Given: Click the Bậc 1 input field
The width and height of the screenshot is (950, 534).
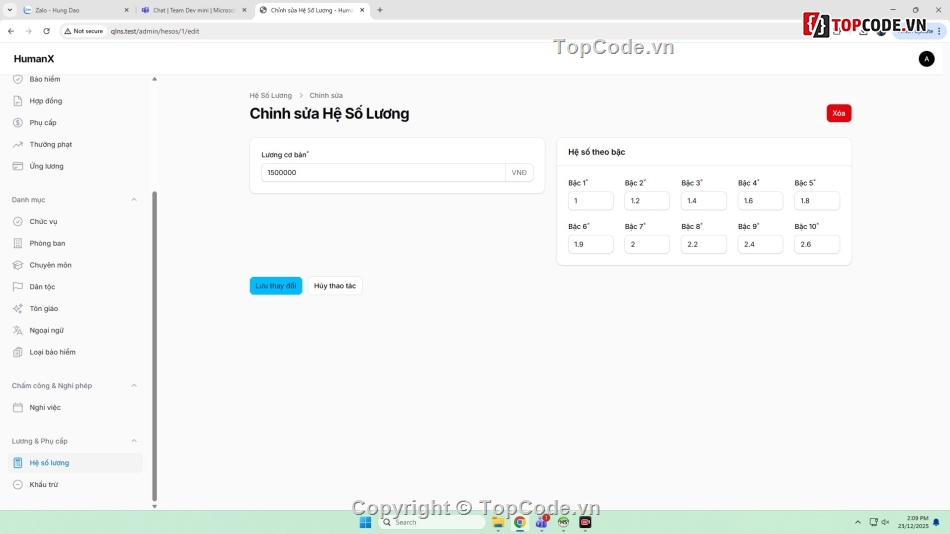Looking at the screenshot, I should pos(590,201).
